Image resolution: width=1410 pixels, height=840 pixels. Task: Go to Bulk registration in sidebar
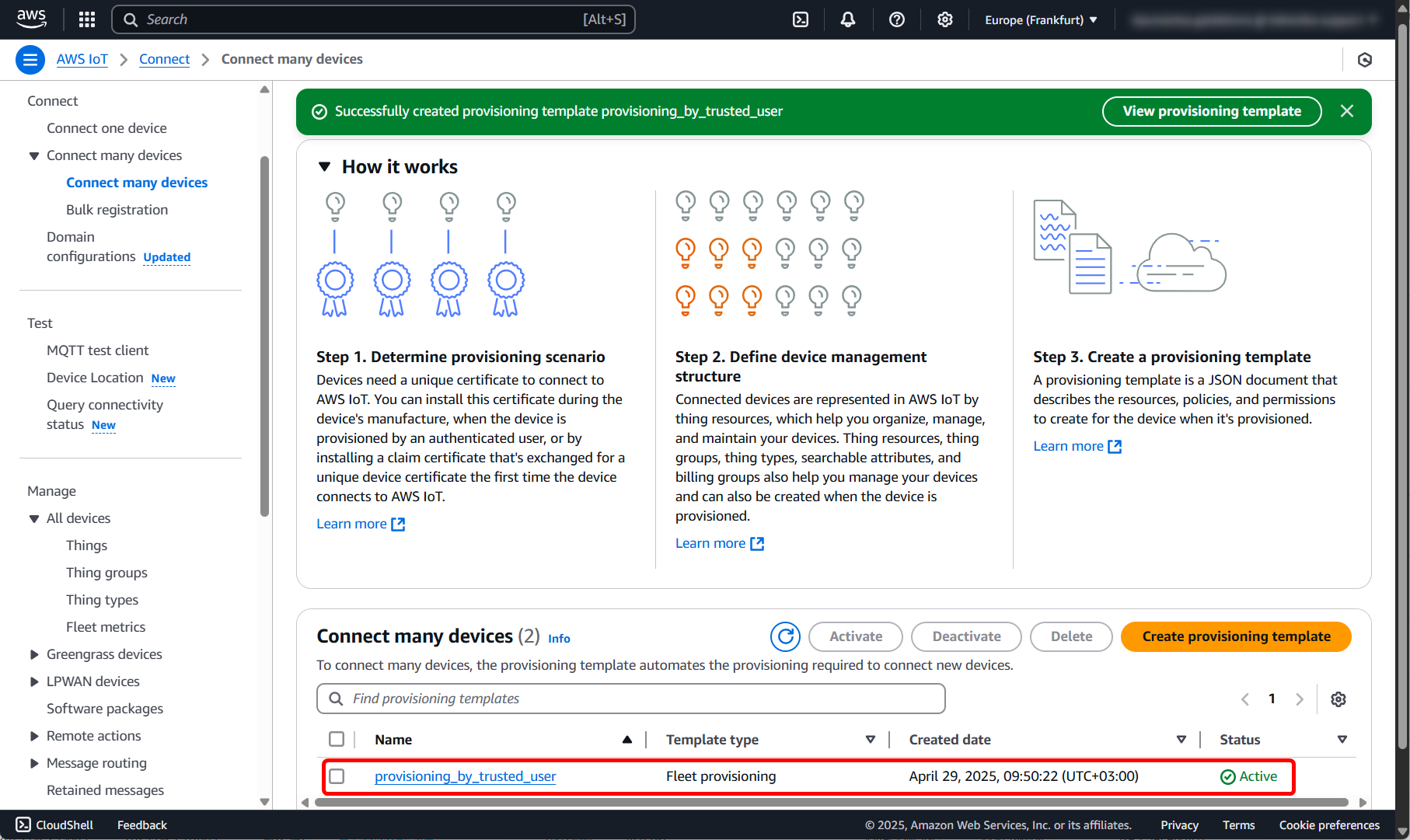point(117,210)
